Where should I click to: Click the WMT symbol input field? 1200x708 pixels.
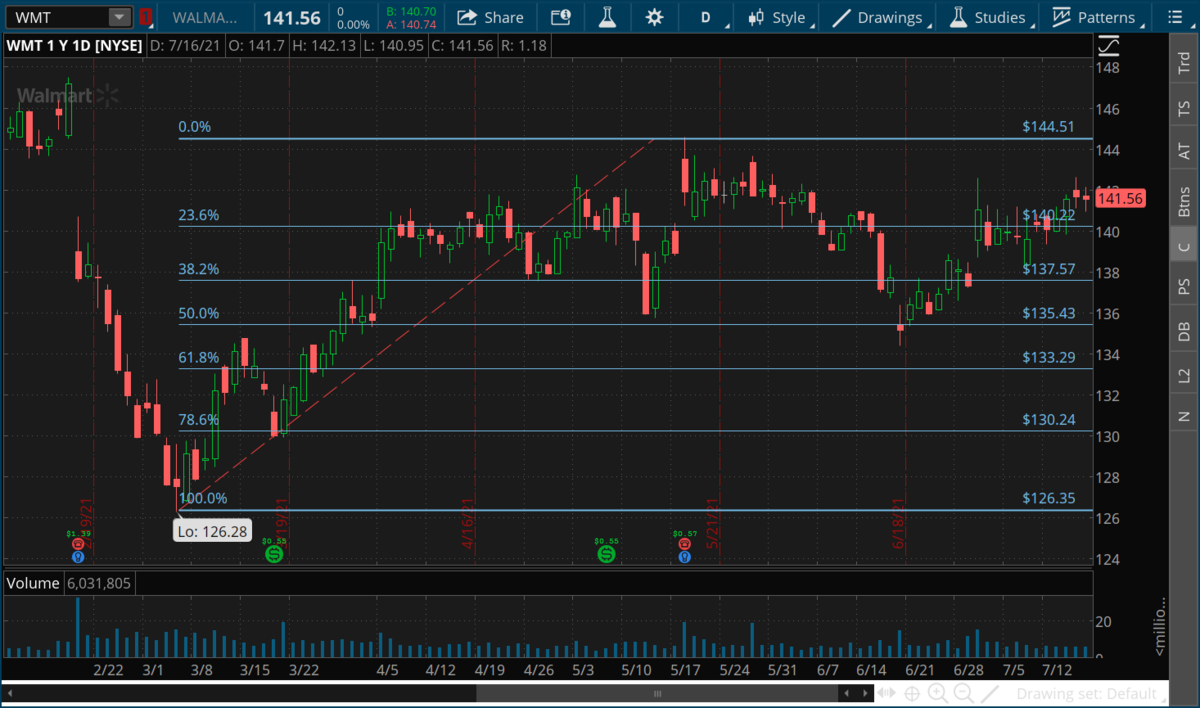pos(57,17)
